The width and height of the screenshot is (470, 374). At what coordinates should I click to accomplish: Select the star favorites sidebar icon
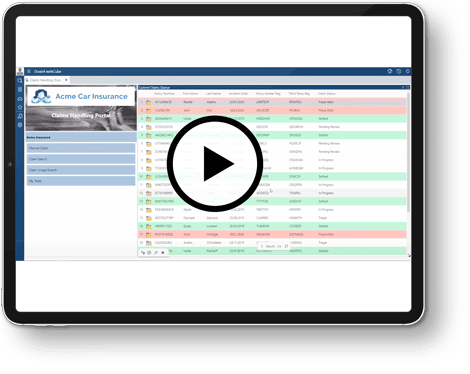click(x=20, y=107)
